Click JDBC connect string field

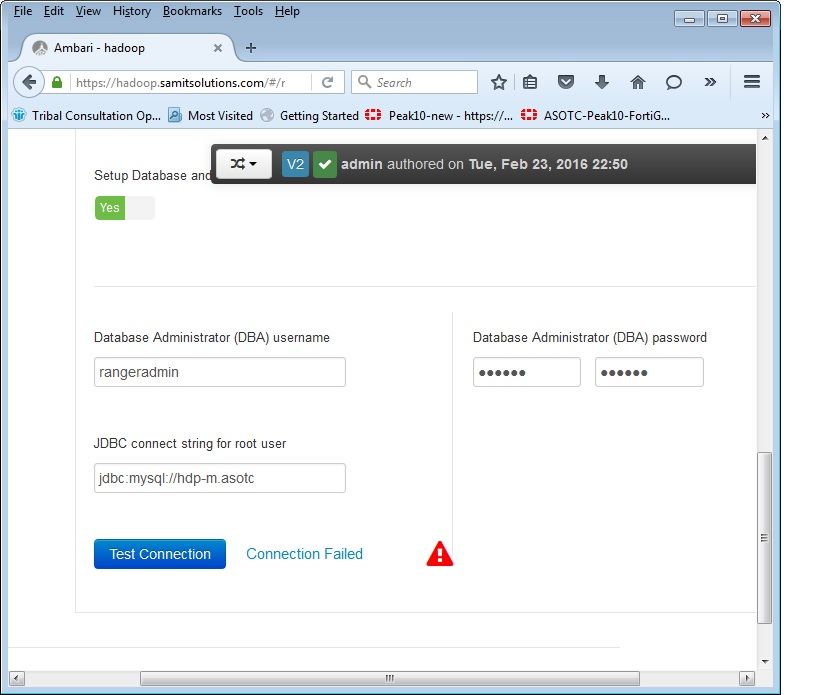click(220, 478)
